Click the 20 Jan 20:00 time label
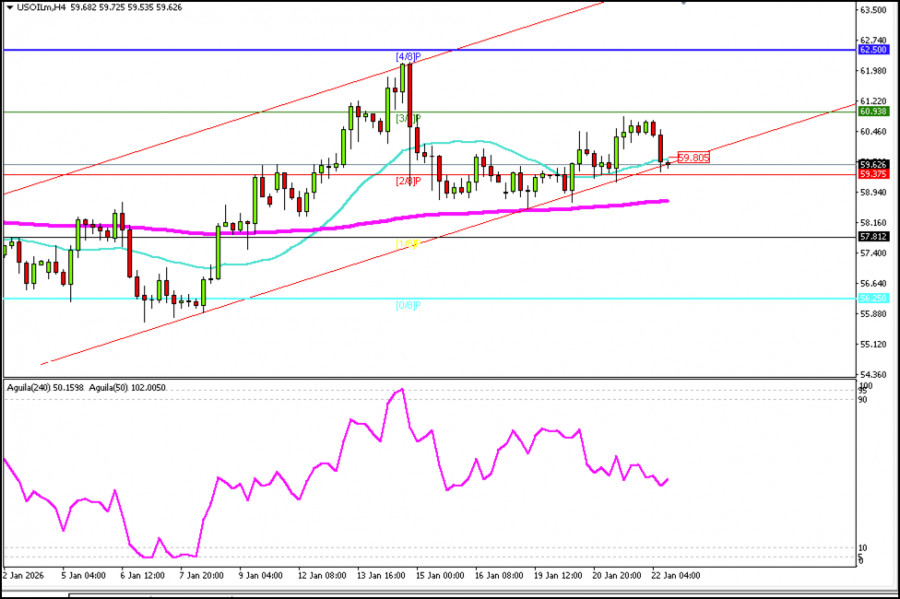900x599 pixels. 617,575
